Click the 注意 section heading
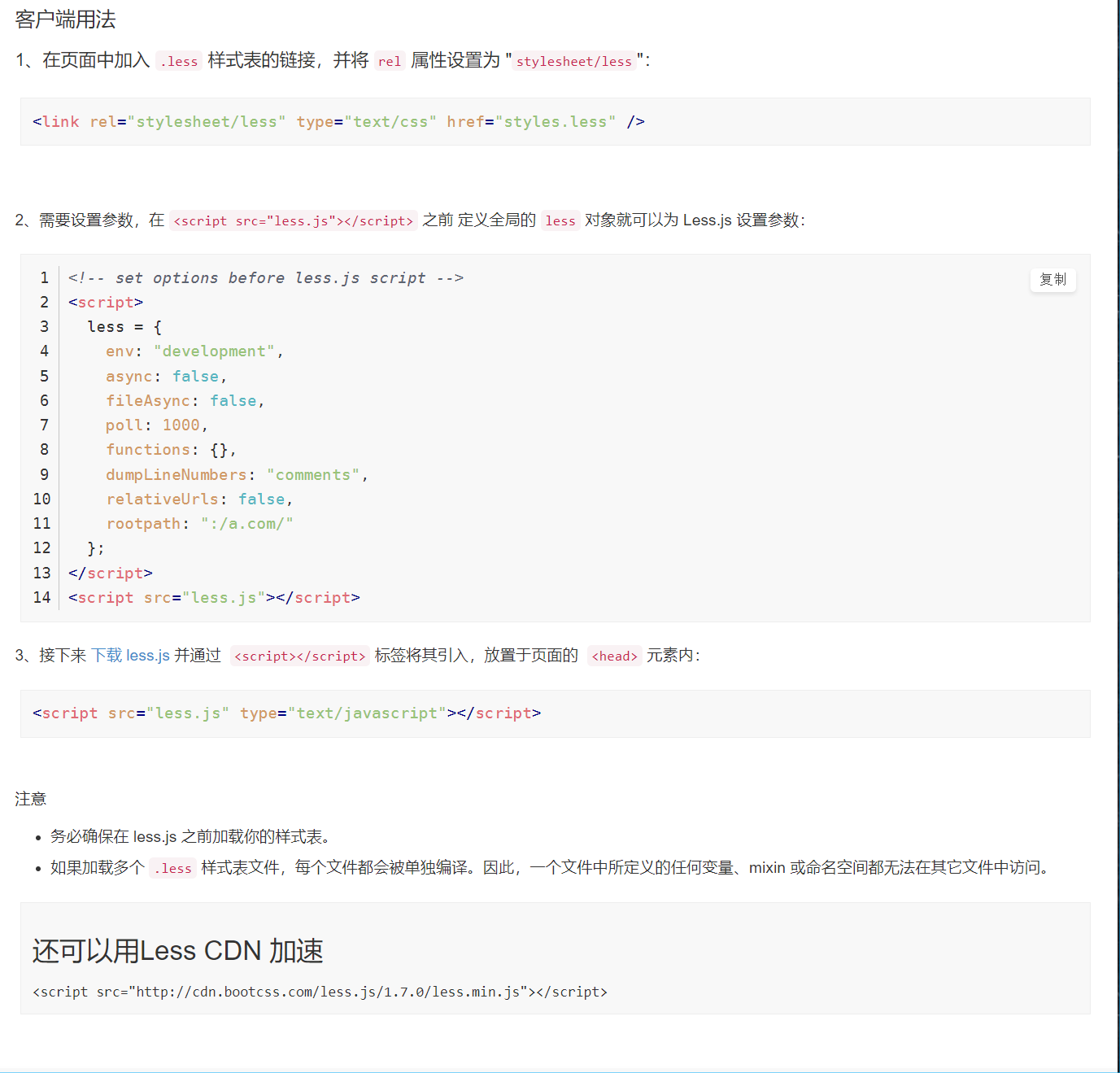The image size is (1120, 1073). click(30, 799)
